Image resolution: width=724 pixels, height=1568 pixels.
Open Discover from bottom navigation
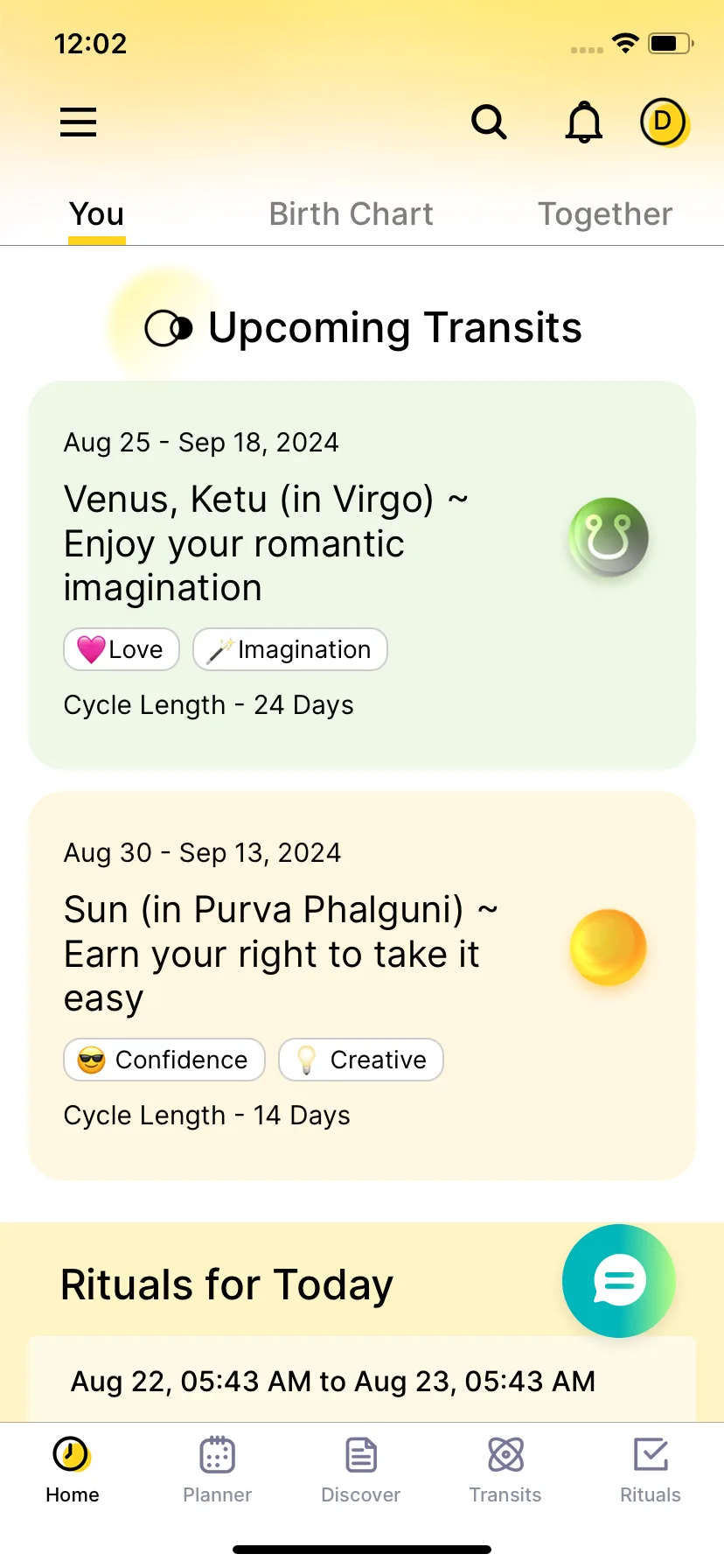click(x=361, y=1470)
